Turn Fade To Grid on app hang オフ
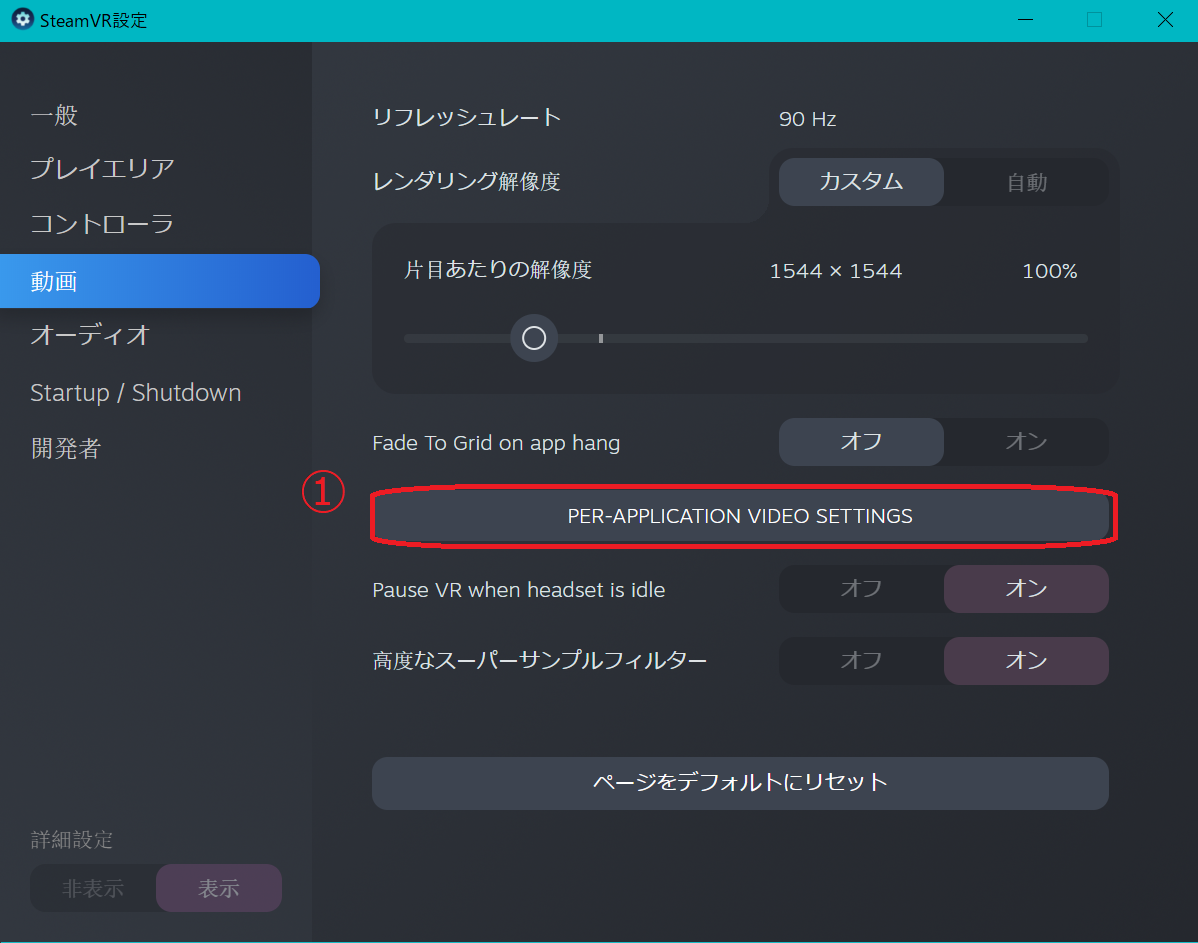This screenshot has width=1198, height=943. pyautogui.click(x=861, y=442)
